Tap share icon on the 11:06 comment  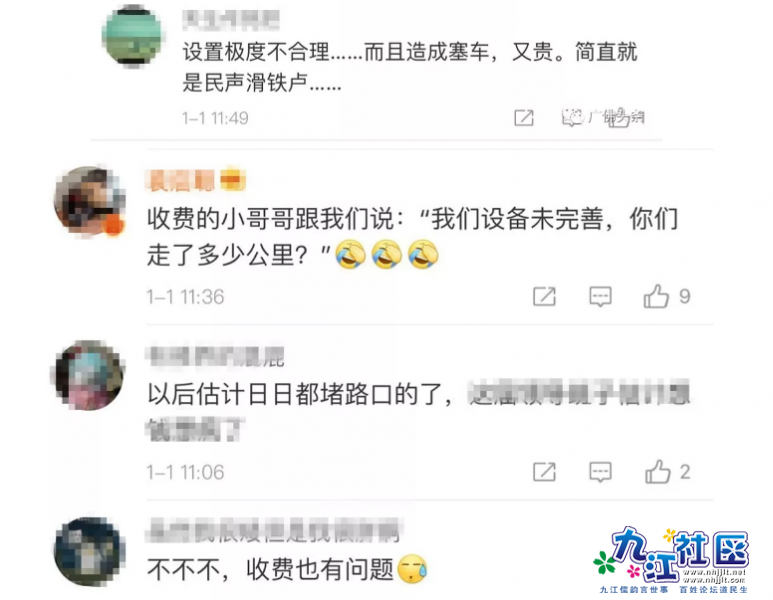pos(544,472)
